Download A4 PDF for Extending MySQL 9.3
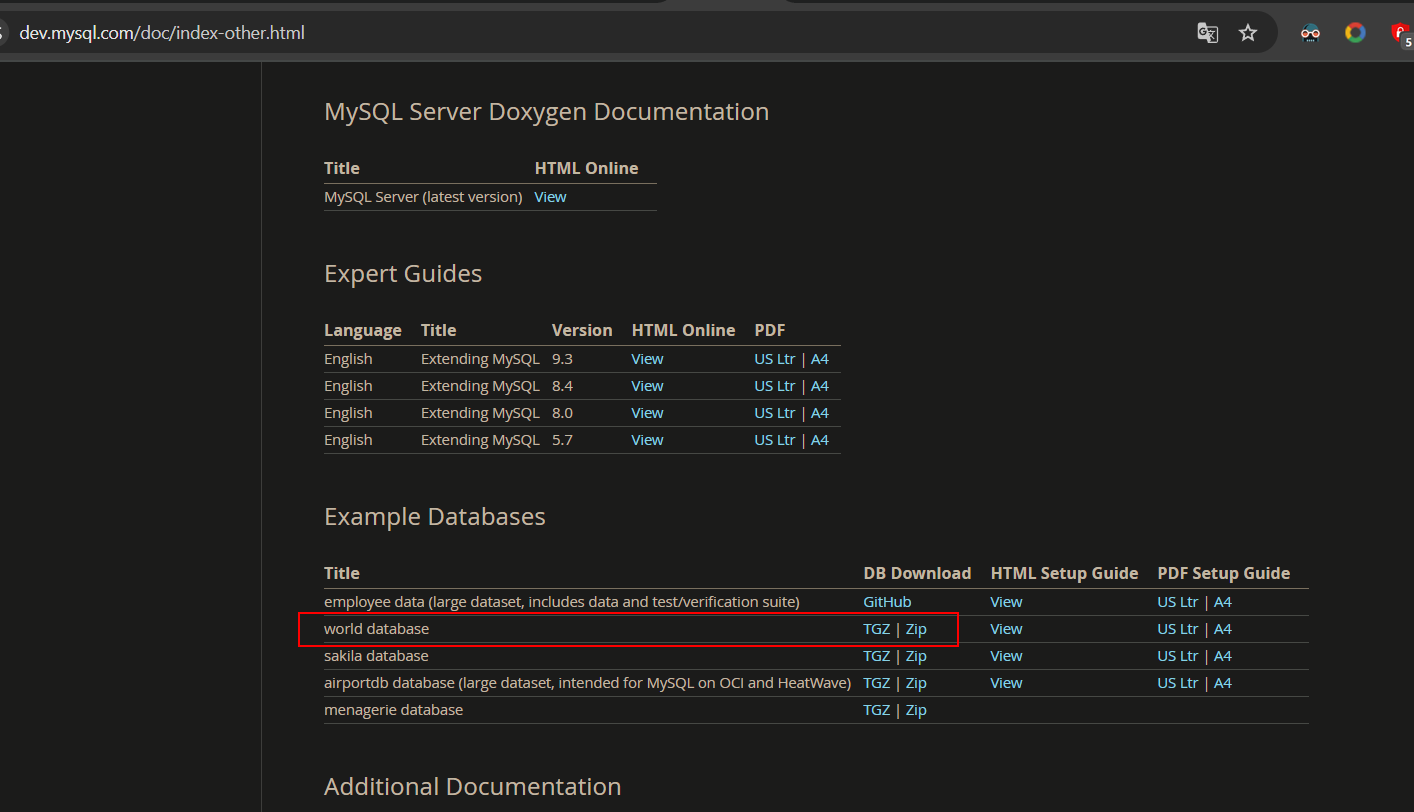Image resolution: width=1414 pixels, height=812 pixels. 820,359
